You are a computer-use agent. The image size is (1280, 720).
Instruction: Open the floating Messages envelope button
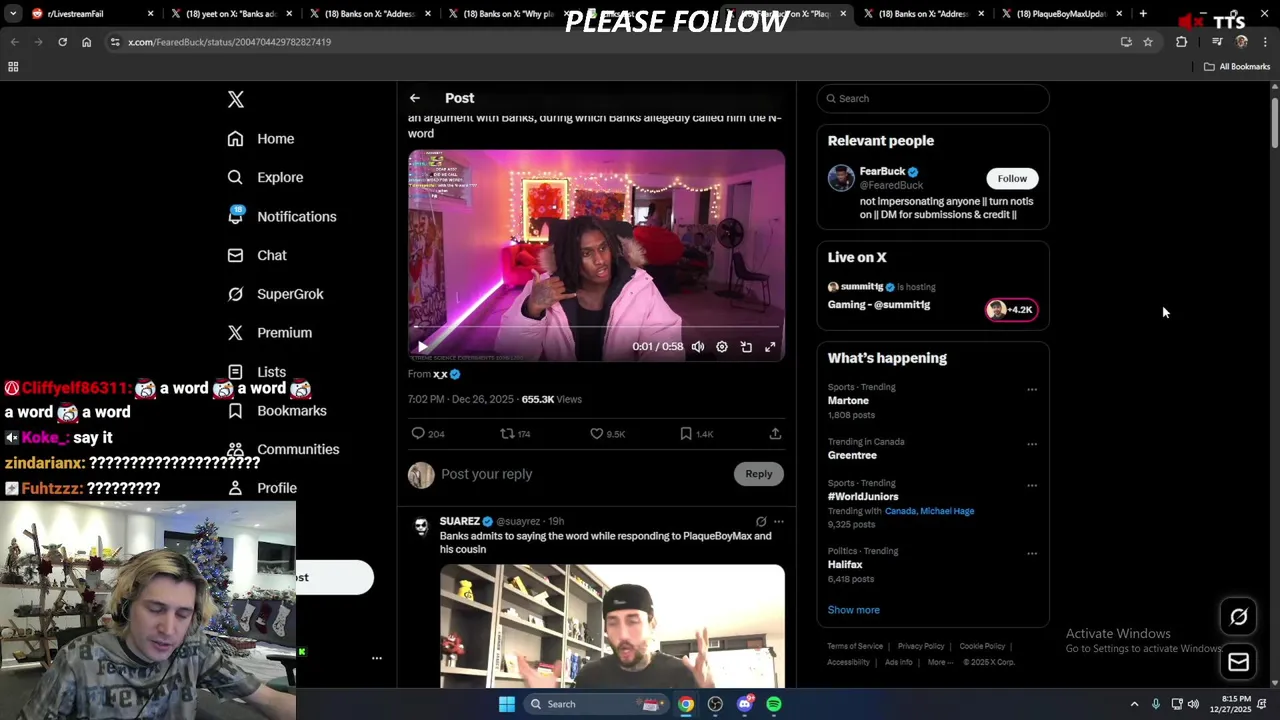[x=1238, y=662]
